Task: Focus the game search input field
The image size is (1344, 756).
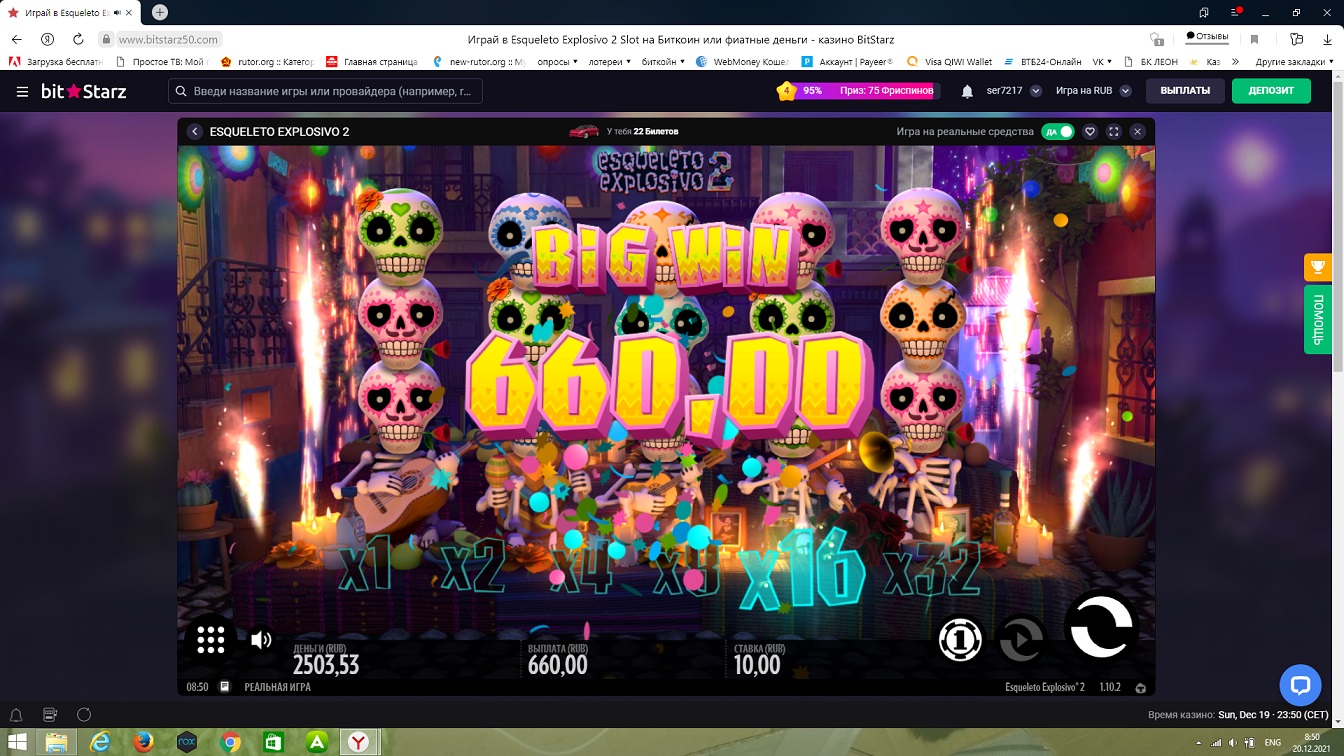Action: coord(326,91)
